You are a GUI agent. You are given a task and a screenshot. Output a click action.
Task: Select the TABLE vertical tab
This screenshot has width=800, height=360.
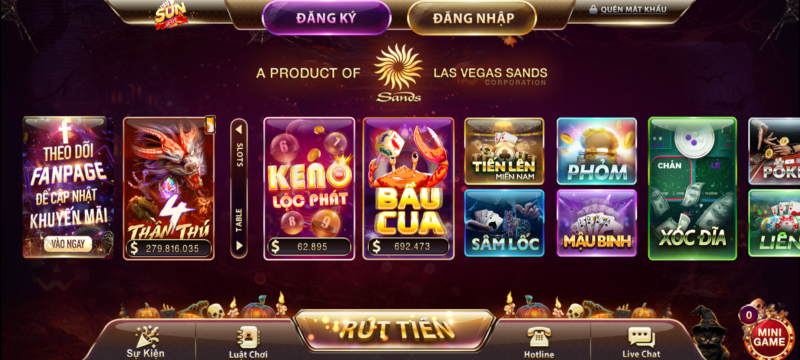tap(239, 220)
